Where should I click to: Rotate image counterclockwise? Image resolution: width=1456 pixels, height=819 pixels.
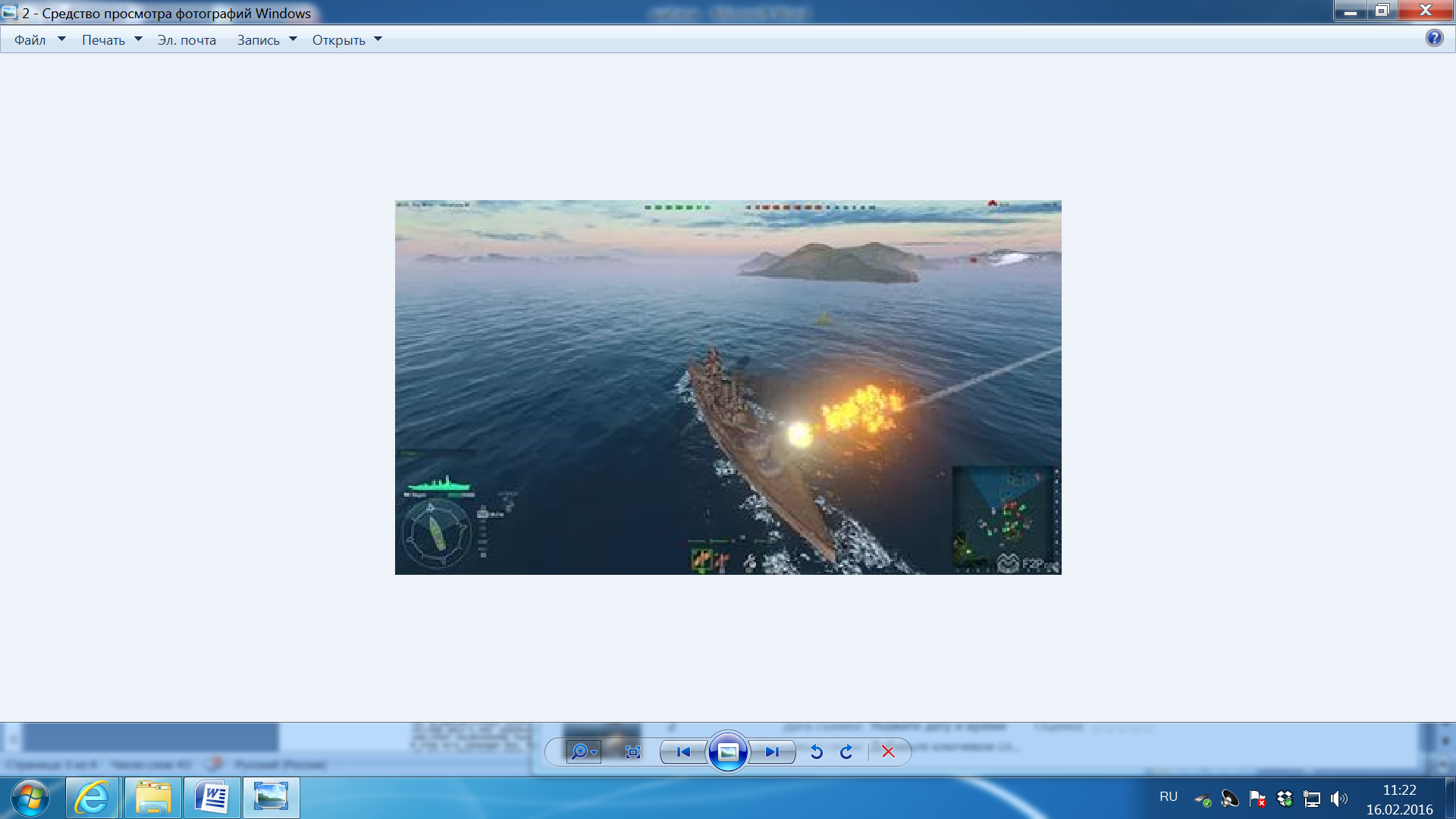(816, 752)
